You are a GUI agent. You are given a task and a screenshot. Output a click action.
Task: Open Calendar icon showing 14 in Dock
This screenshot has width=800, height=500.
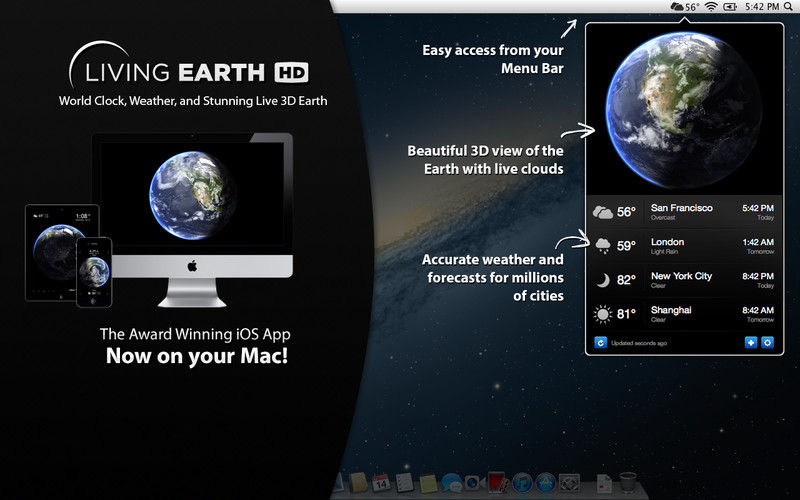[x=381, y=482]
